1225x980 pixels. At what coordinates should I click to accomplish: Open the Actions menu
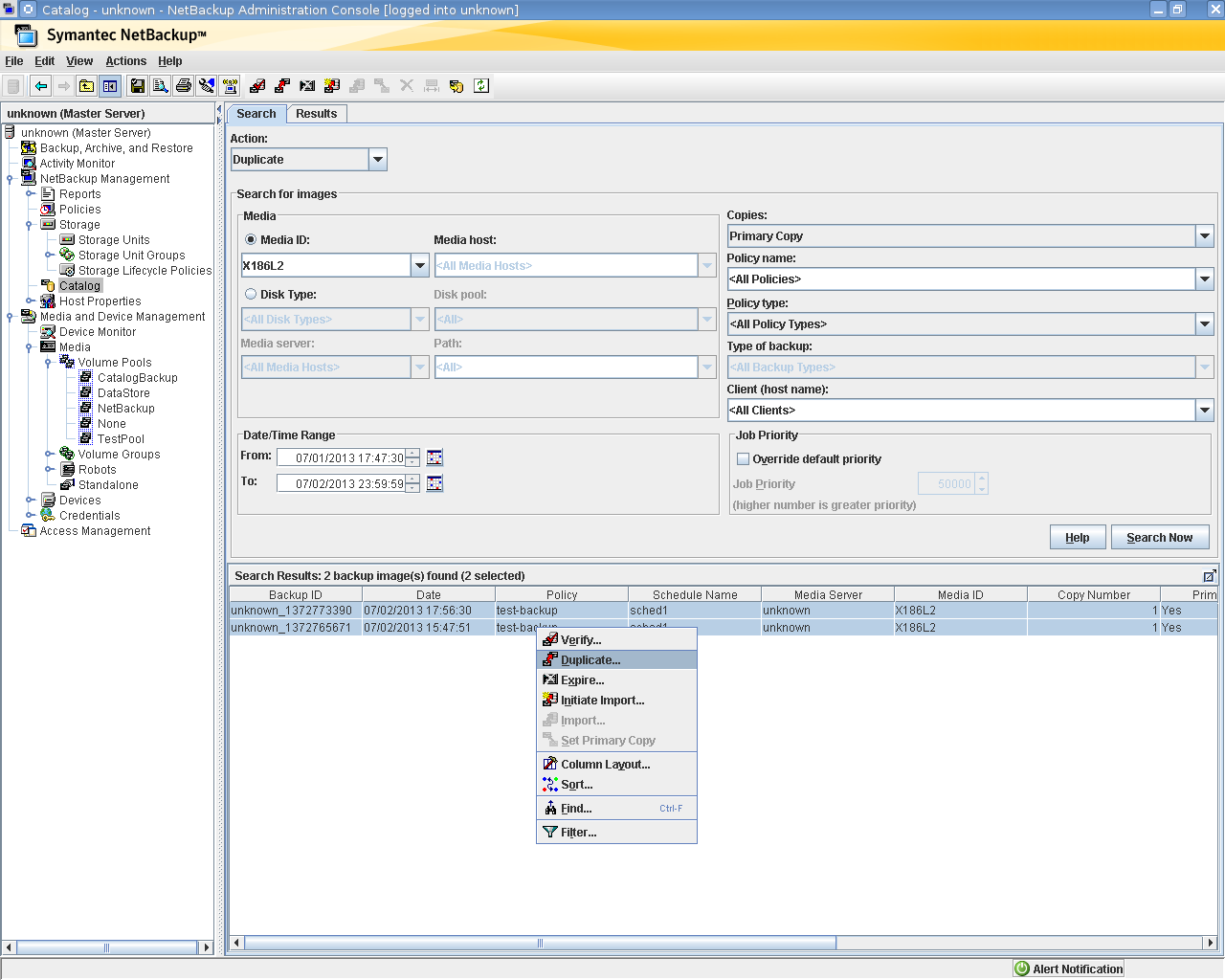click(126, 61)
